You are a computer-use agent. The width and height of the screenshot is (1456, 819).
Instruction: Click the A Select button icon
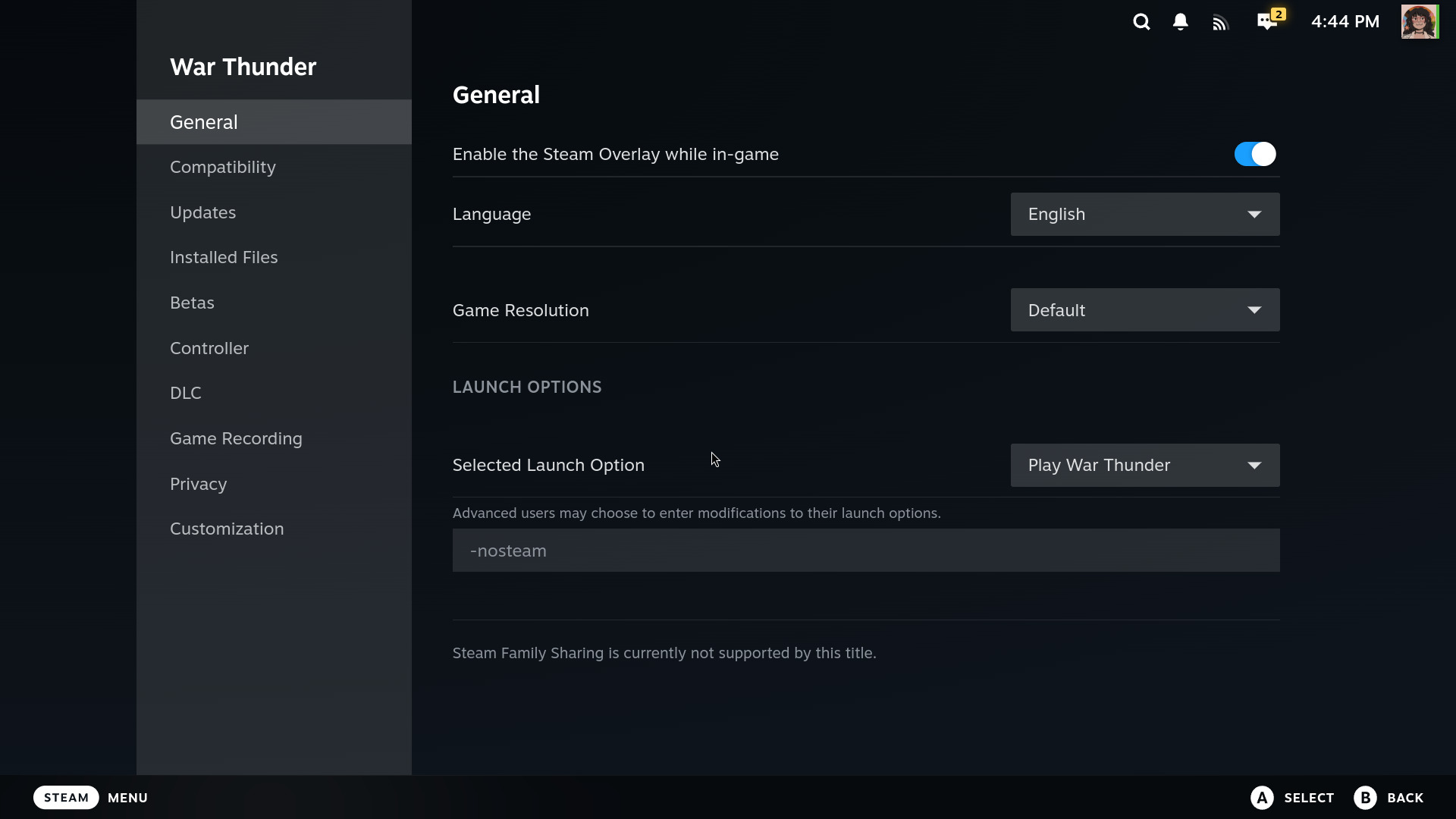pos(1262,798)
